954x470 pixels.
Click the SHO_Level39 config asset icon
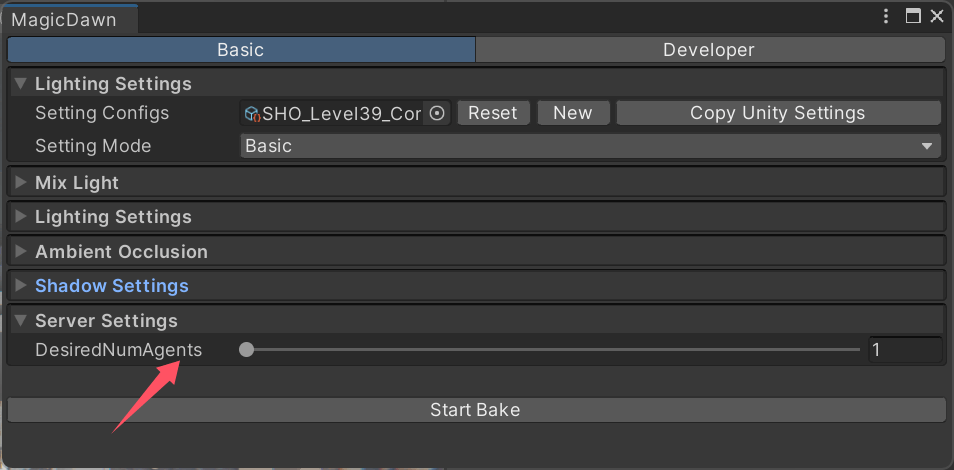pyautogui.click(x=252, y=114)
